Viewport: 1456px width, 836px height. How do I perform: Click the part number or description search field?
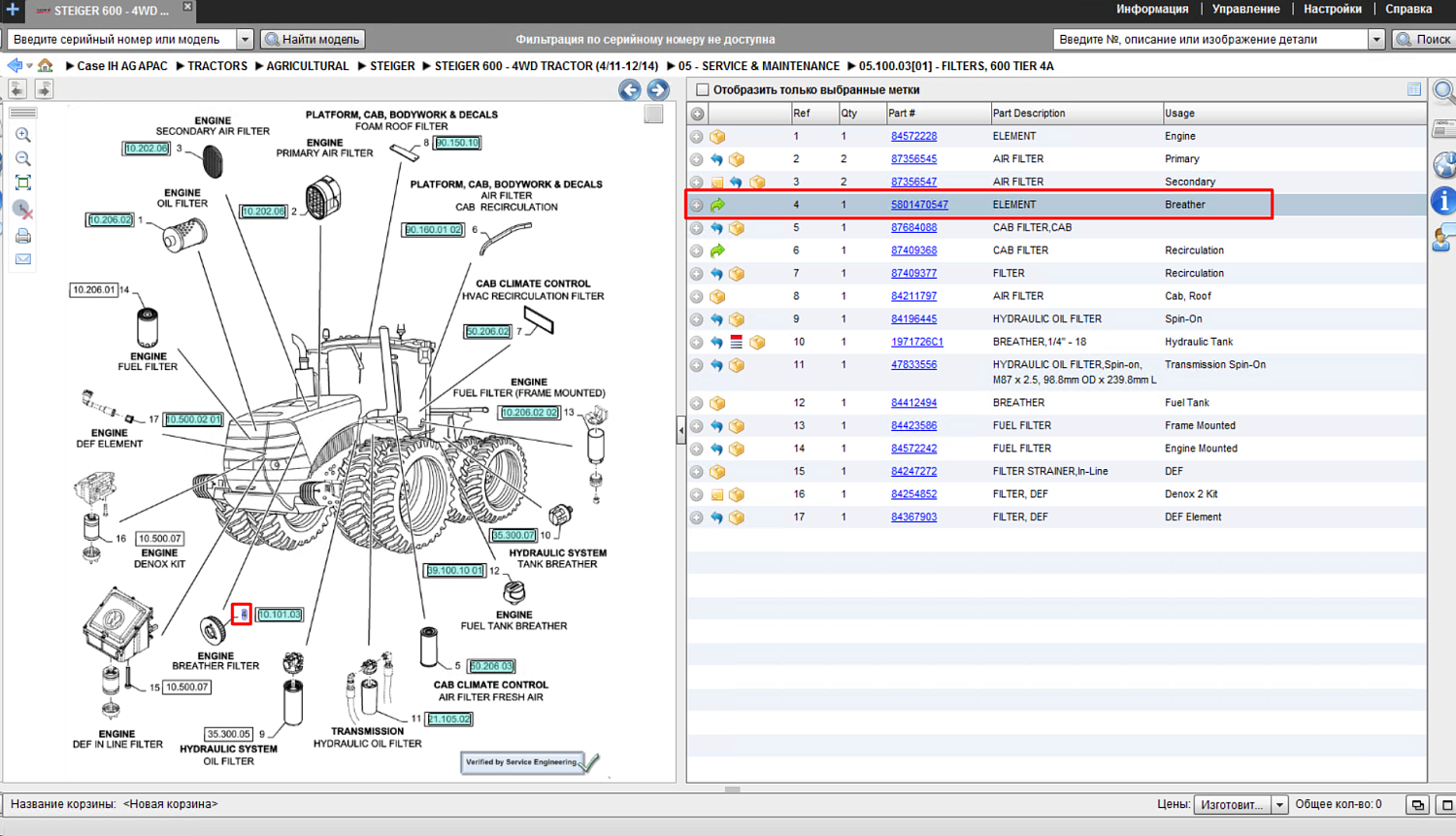1211,40
